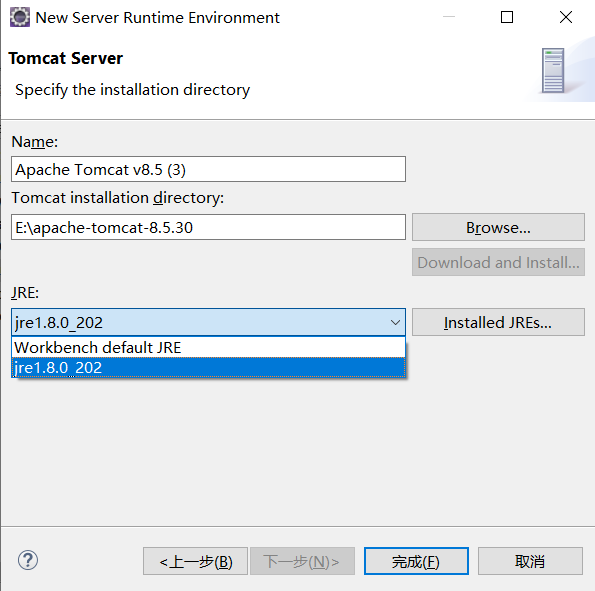The image size is (595, 591).
Task: Open the Browse... directory chooser
Action: pos(498,227)
